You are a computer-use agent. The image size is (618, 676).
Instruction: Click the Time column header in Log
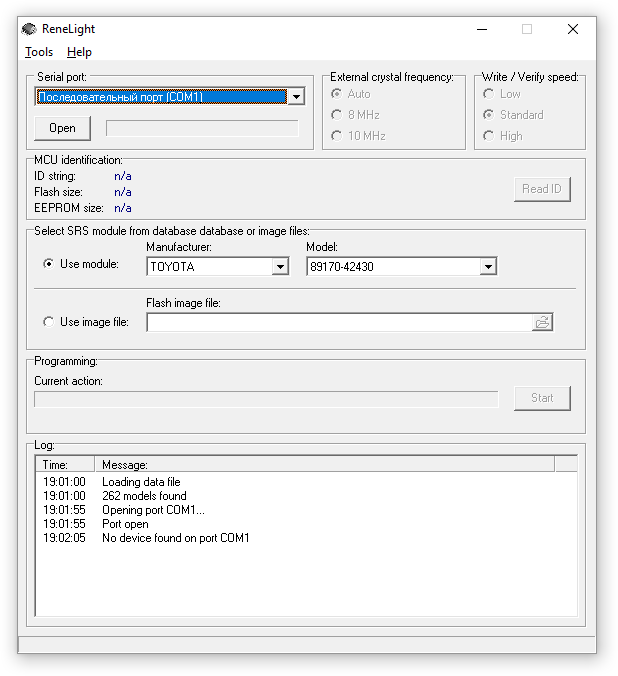(x=65, y=465)
